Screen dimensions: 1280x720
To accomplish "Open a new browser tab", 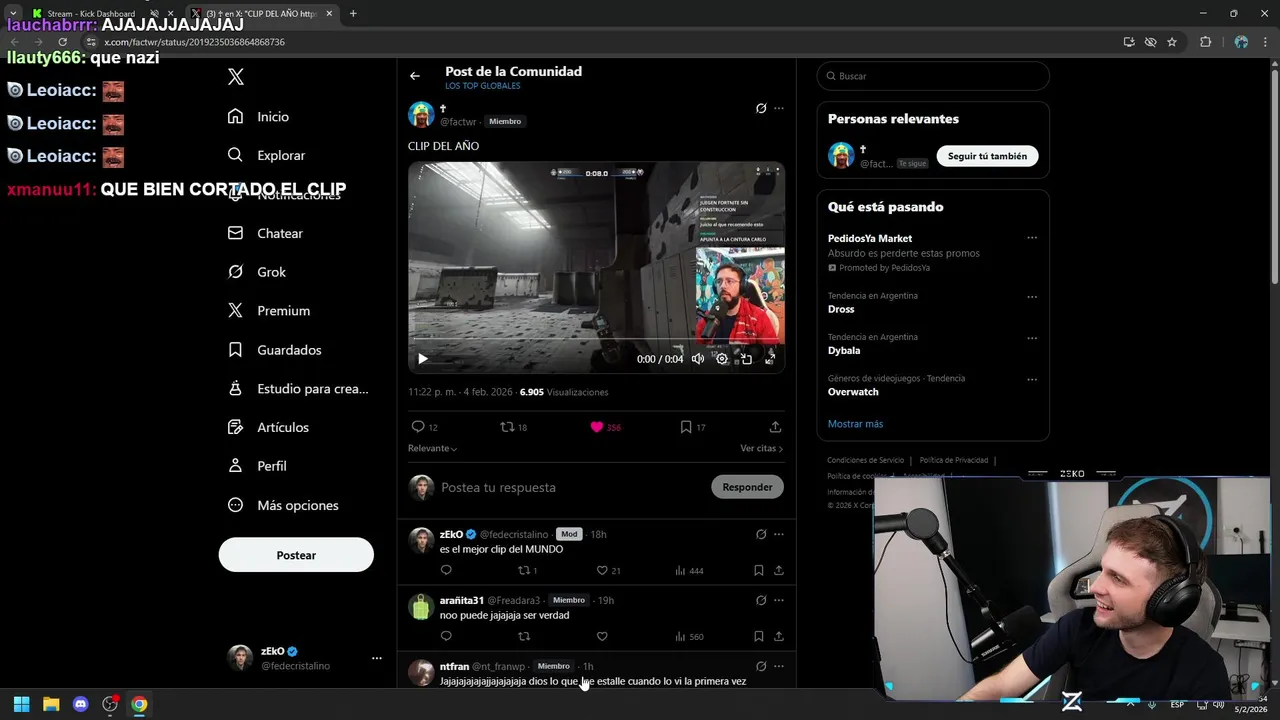I will pos(353,14).
